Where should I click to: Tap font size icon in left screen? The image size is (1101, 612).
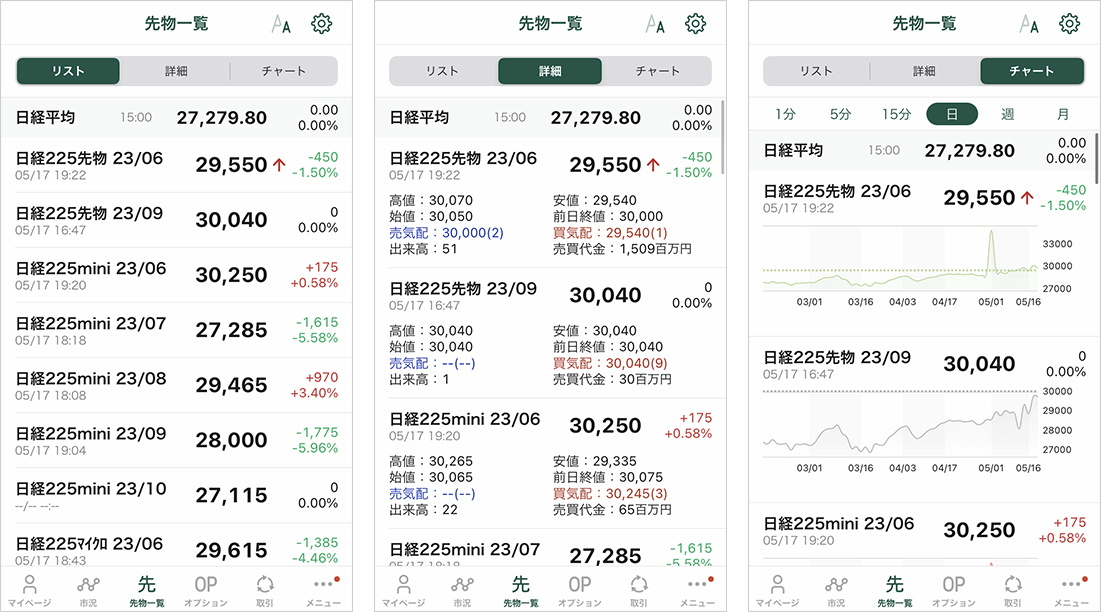pos(281,25)
